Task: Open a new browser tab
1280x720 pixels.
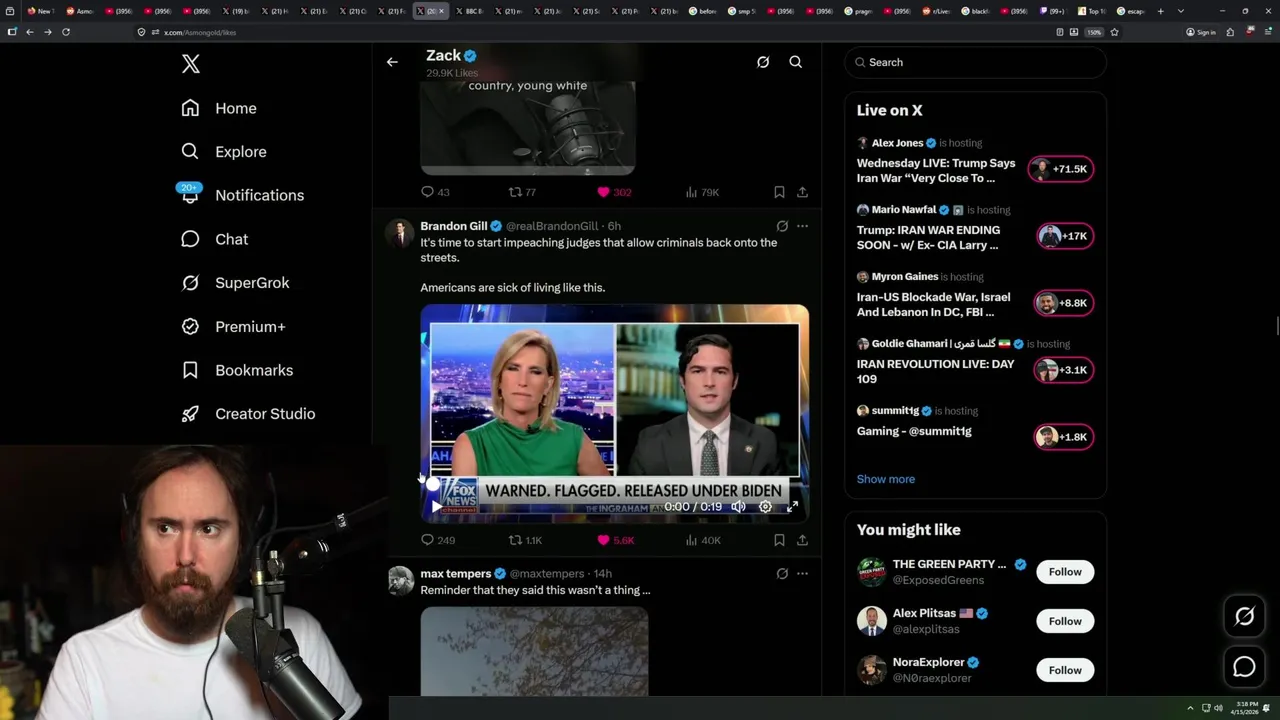Action: 1160,11
